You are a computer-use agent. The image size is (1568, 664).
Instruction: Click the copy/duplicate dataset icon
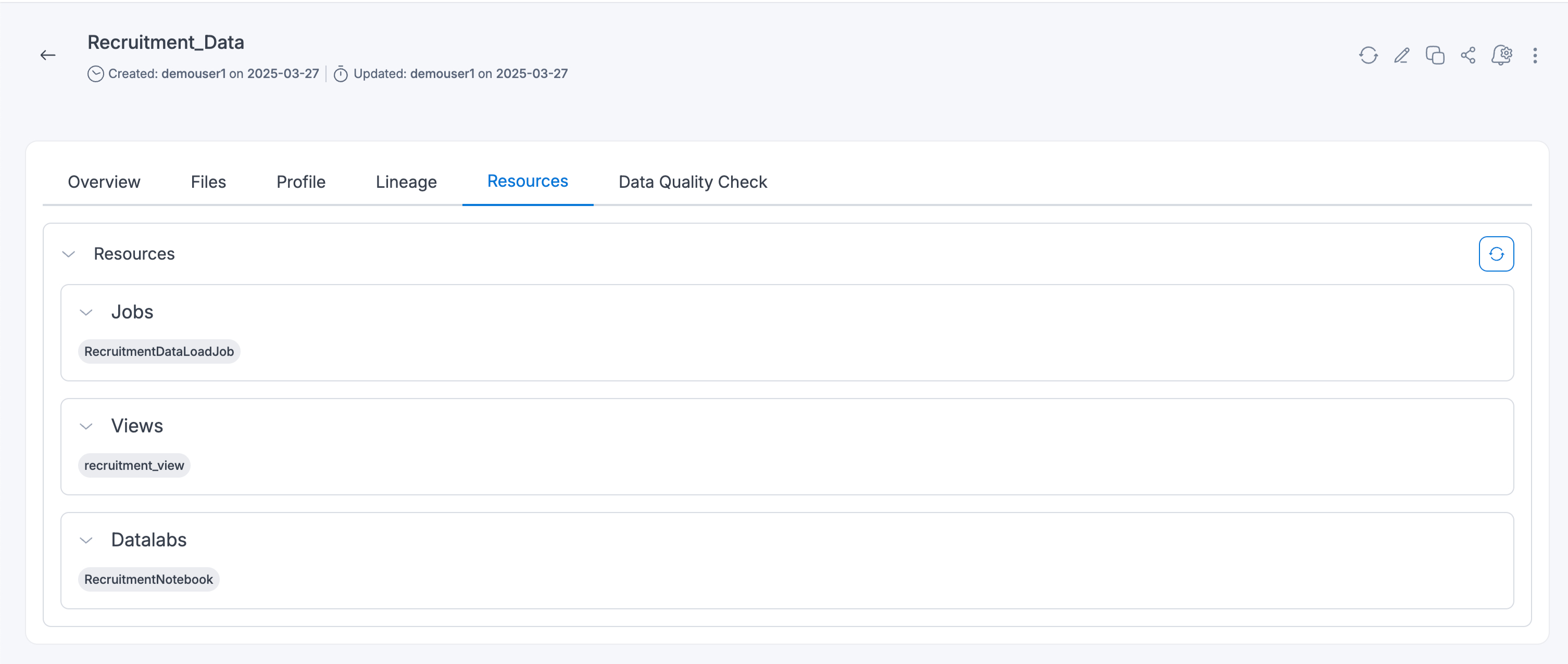pos(1435,55)
